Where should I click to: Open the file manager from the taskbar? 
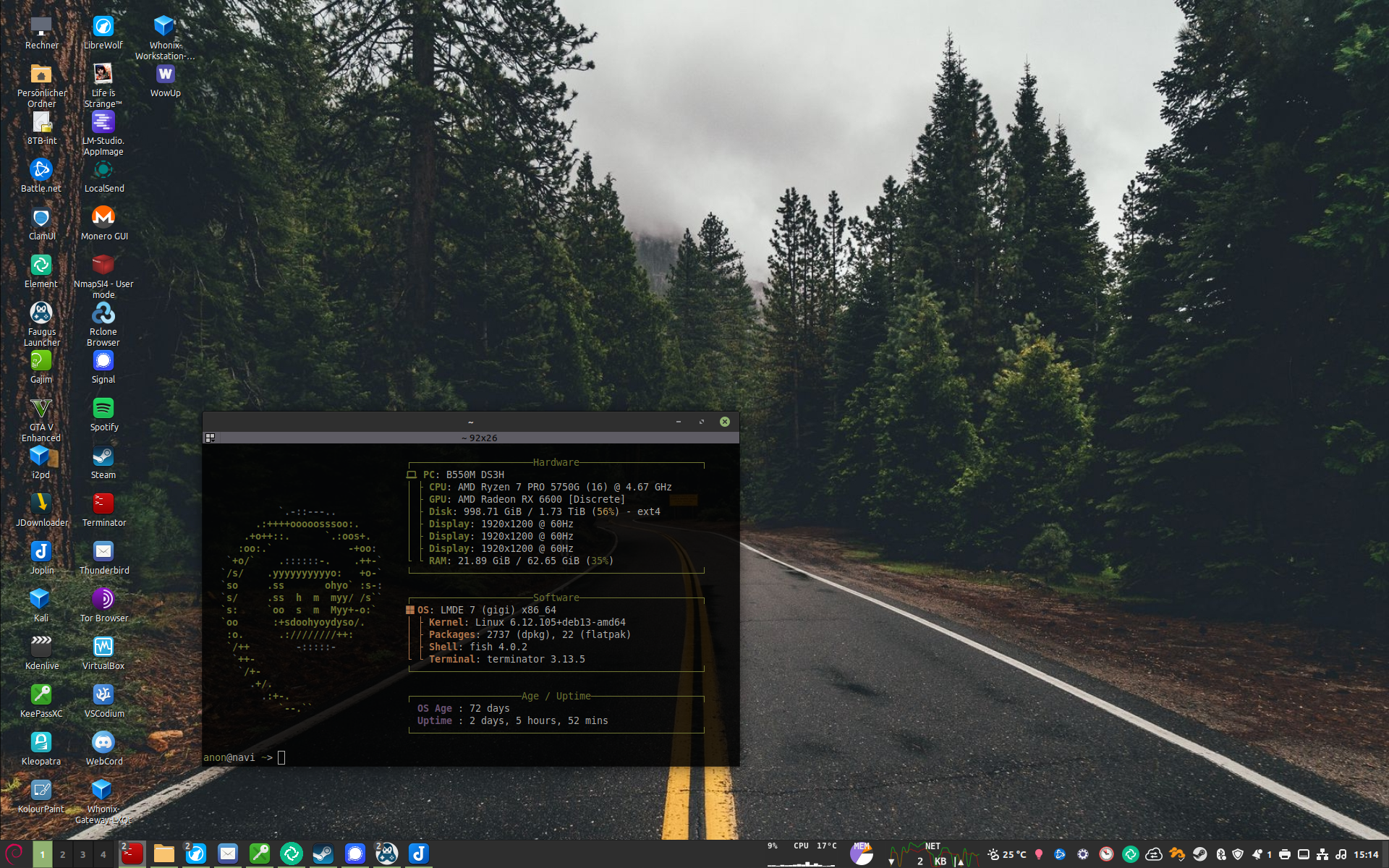pos(164,854)
